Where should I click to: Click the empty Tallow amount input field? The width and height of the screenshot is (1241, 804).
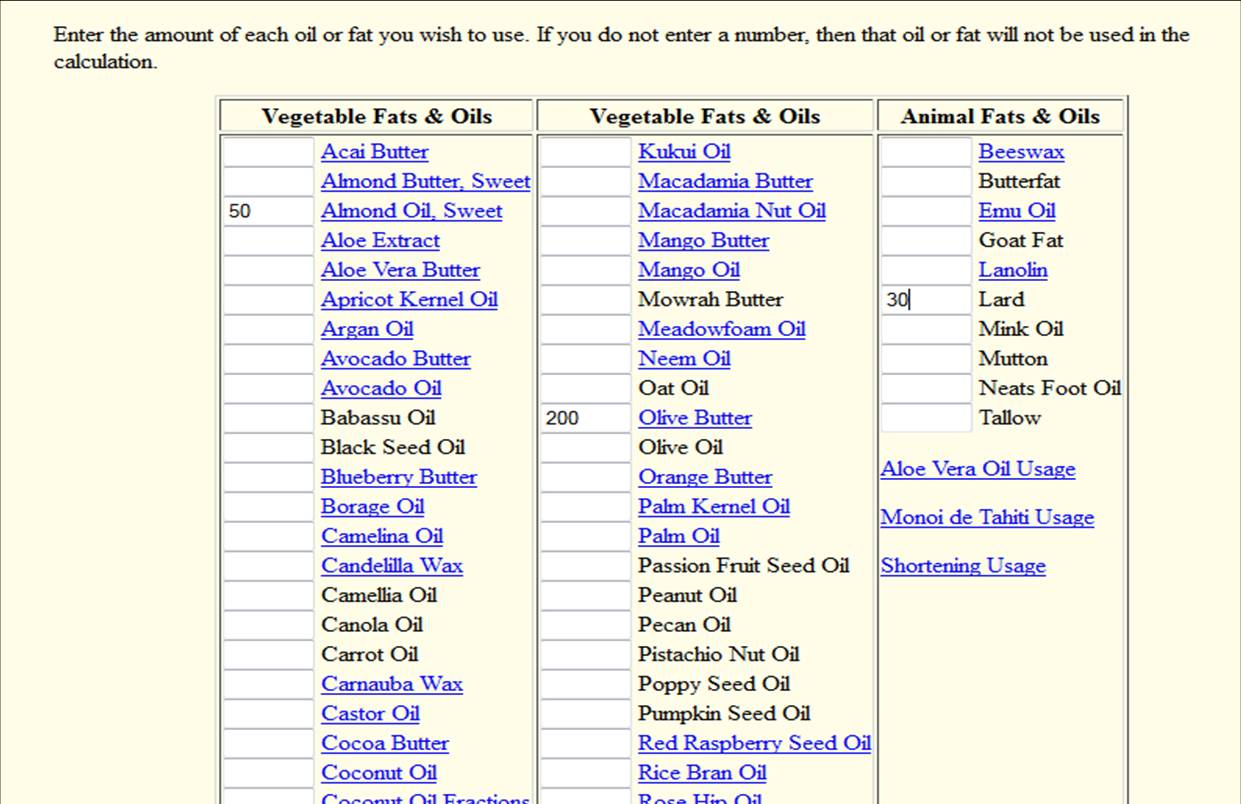[x=924, y=417]
